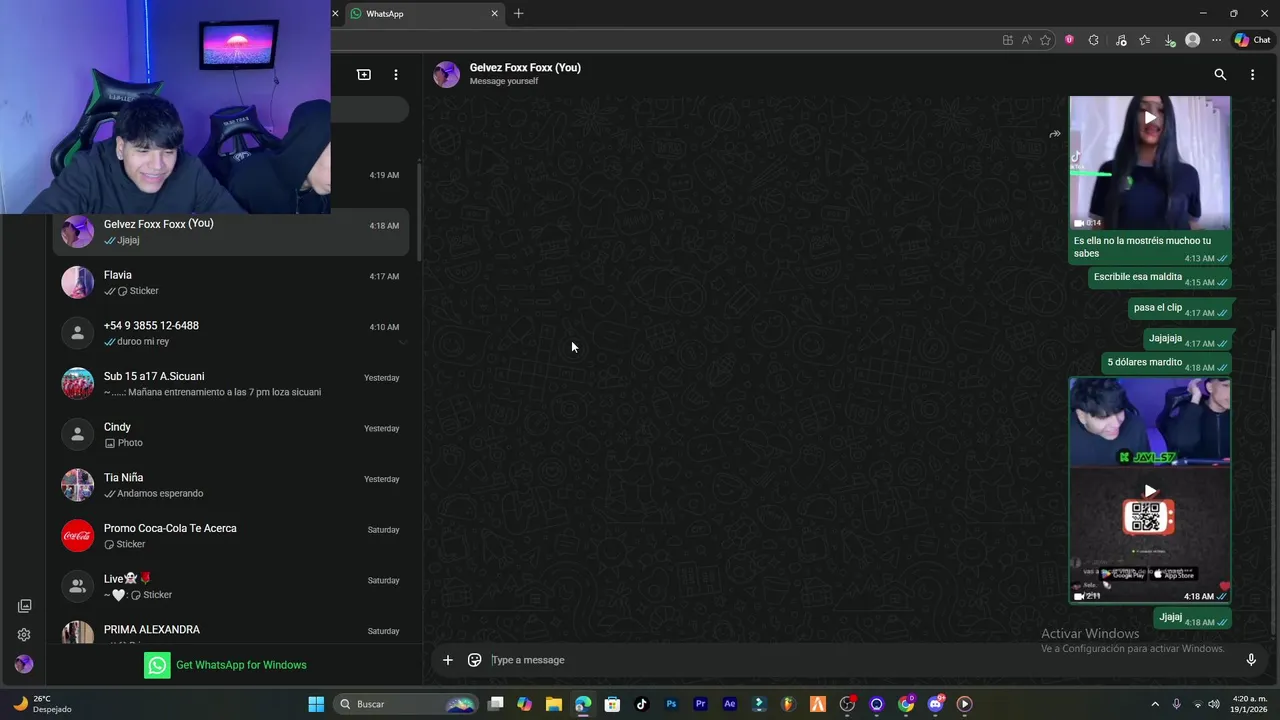
Task: Open Microsoft Store from the taskbar
Action: (x=612, y=704)
